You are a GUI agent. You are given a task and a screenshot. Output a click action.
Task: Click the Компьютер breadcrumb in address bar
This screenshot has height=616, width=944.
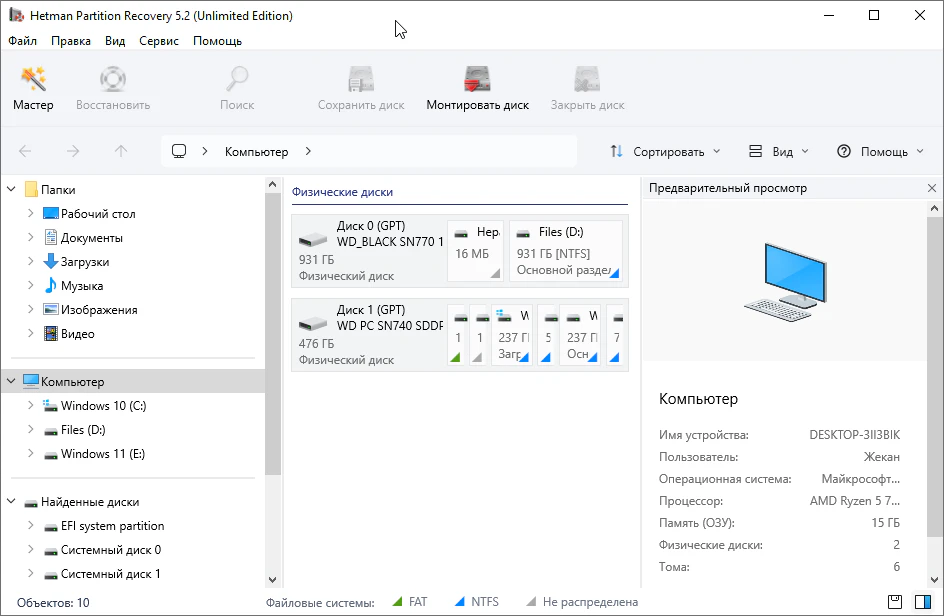coord(256,152)
